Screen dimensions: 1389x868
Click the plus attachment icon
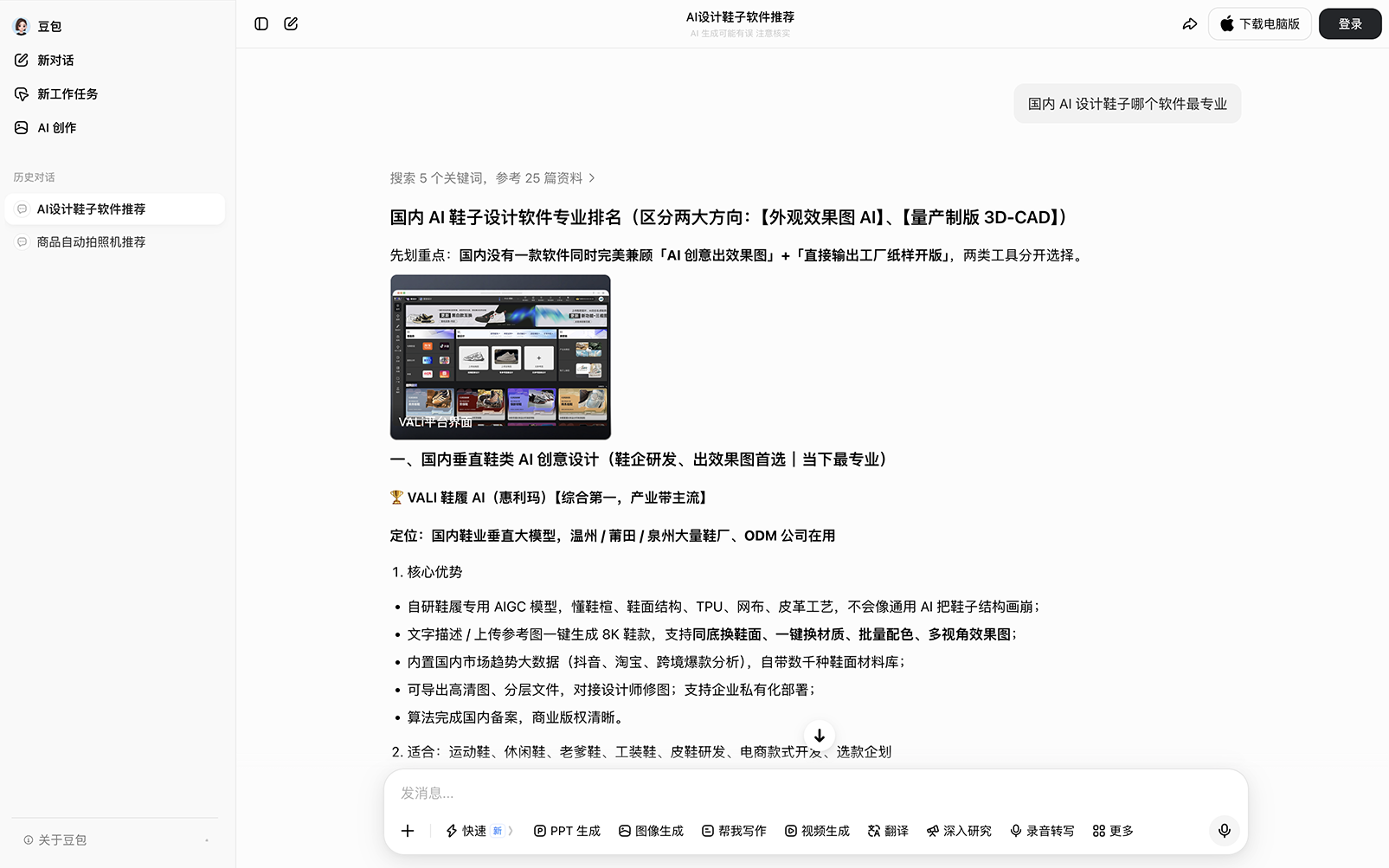tap(408, 831)
